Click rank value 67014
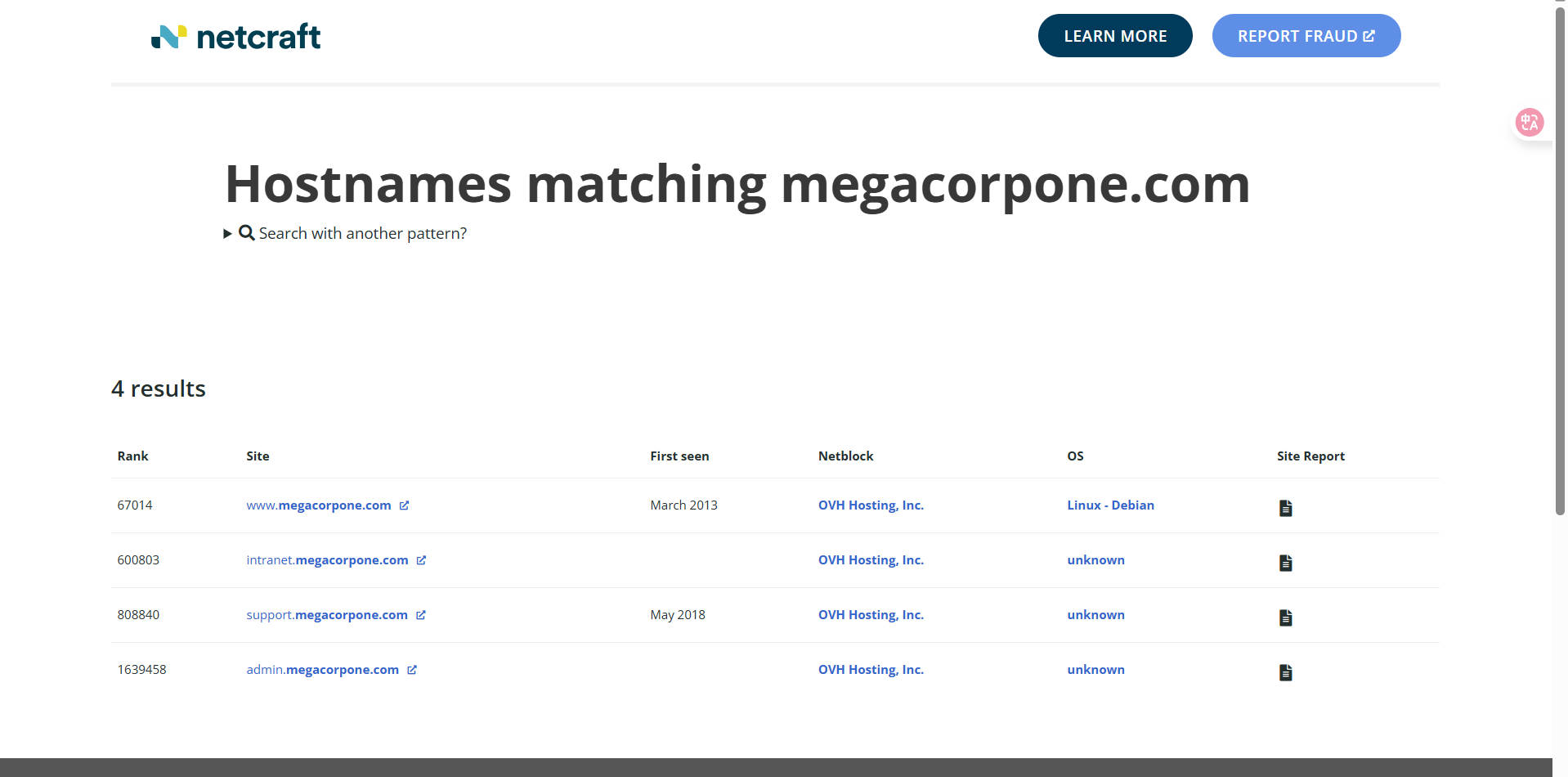This screenshot has width=1568, height=777. pos(135,505)
